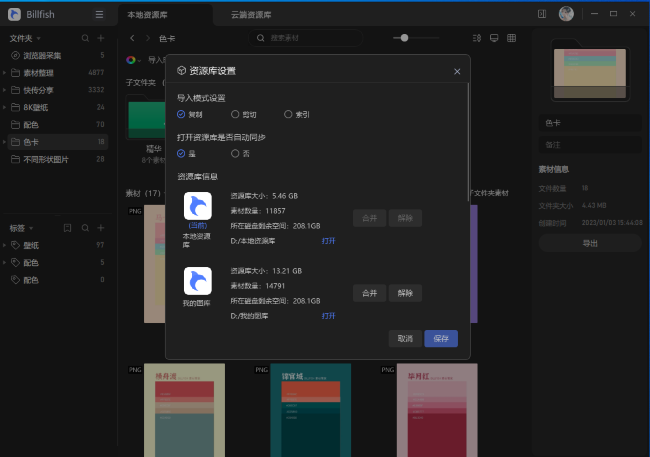Close the 资源库设置 dialog

click(x=457, y=72)
